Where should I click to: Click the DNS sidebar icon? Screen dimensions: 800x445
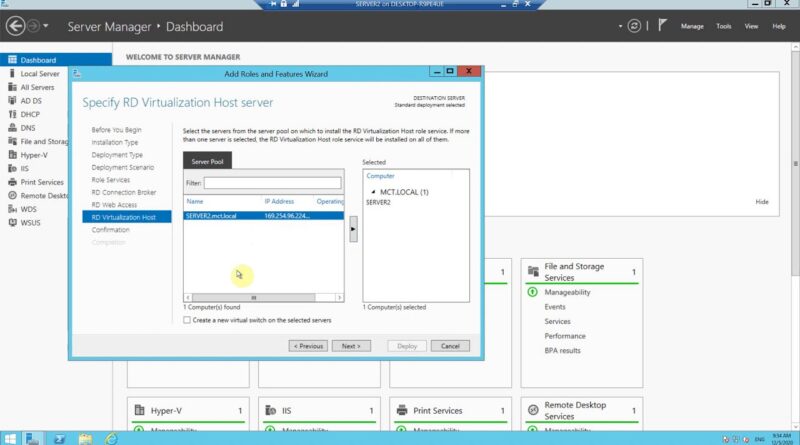coord(12,128)
